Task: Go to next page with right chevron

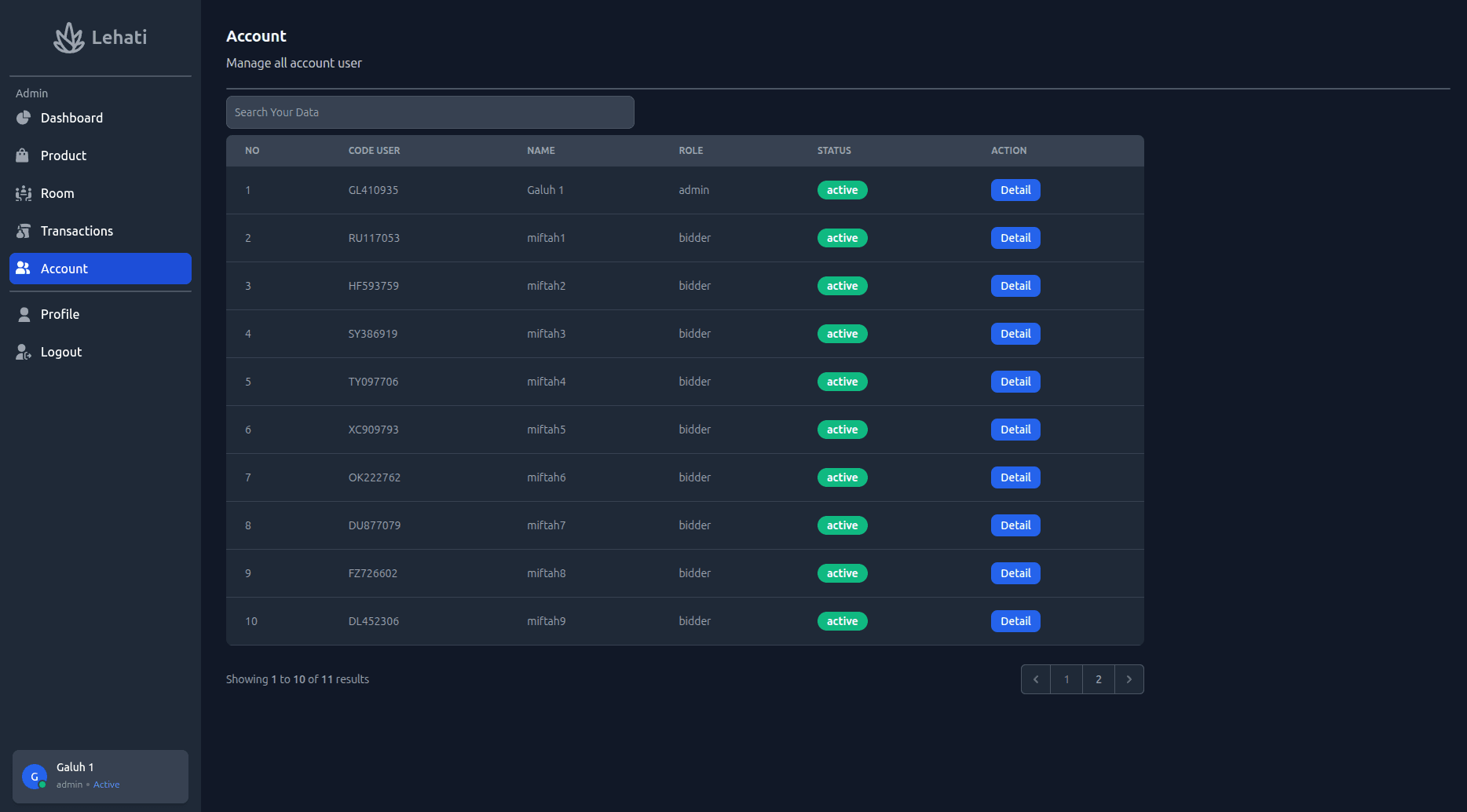Action: tap(1129, 679)
